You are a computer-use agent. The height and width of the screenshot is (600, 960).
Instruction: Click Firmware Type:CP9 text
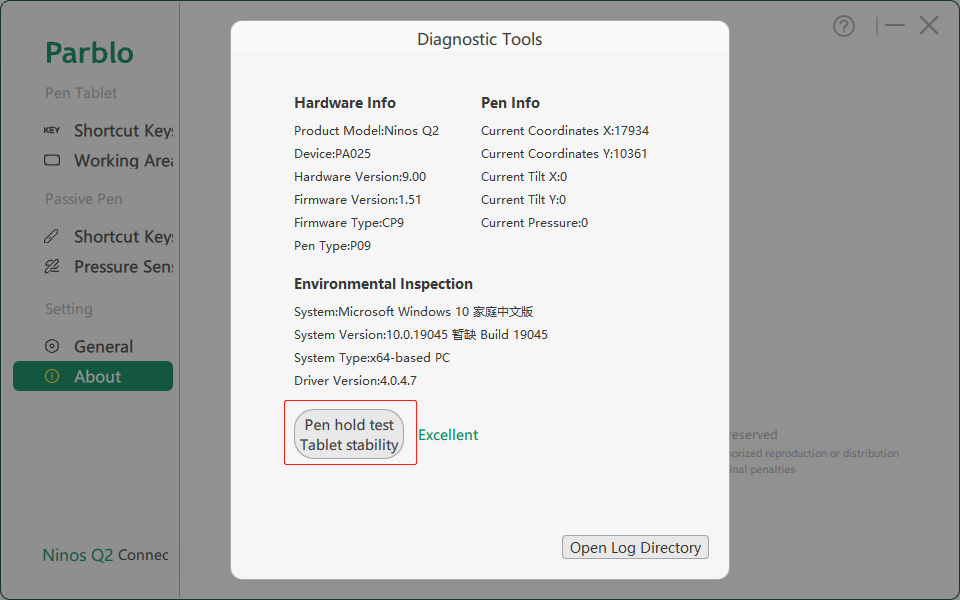[x=349, y=223]
